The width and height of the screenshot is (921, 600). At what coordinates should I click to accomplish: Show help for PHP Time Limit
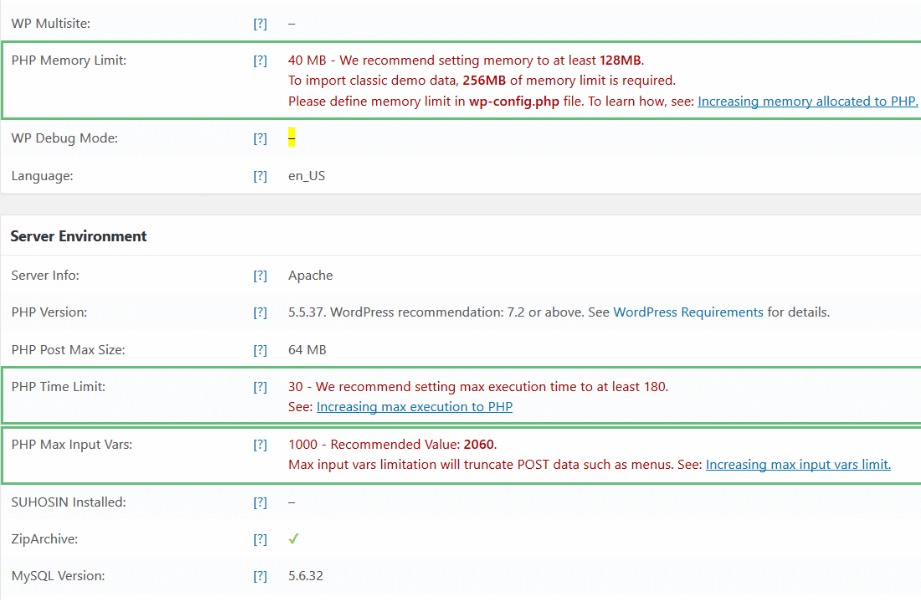(260, 387)
